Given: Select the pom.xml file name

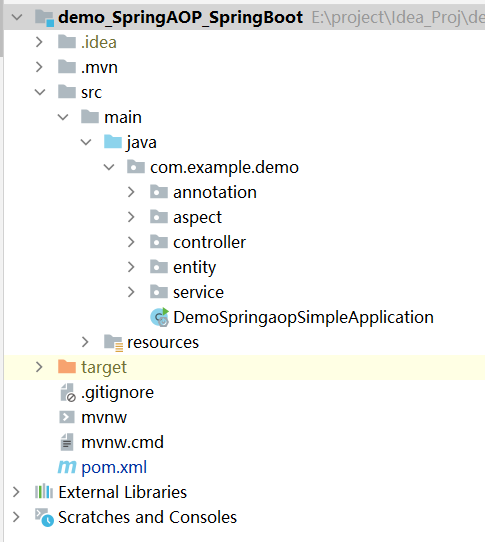Looking at the screenshot, I should 114,468.
